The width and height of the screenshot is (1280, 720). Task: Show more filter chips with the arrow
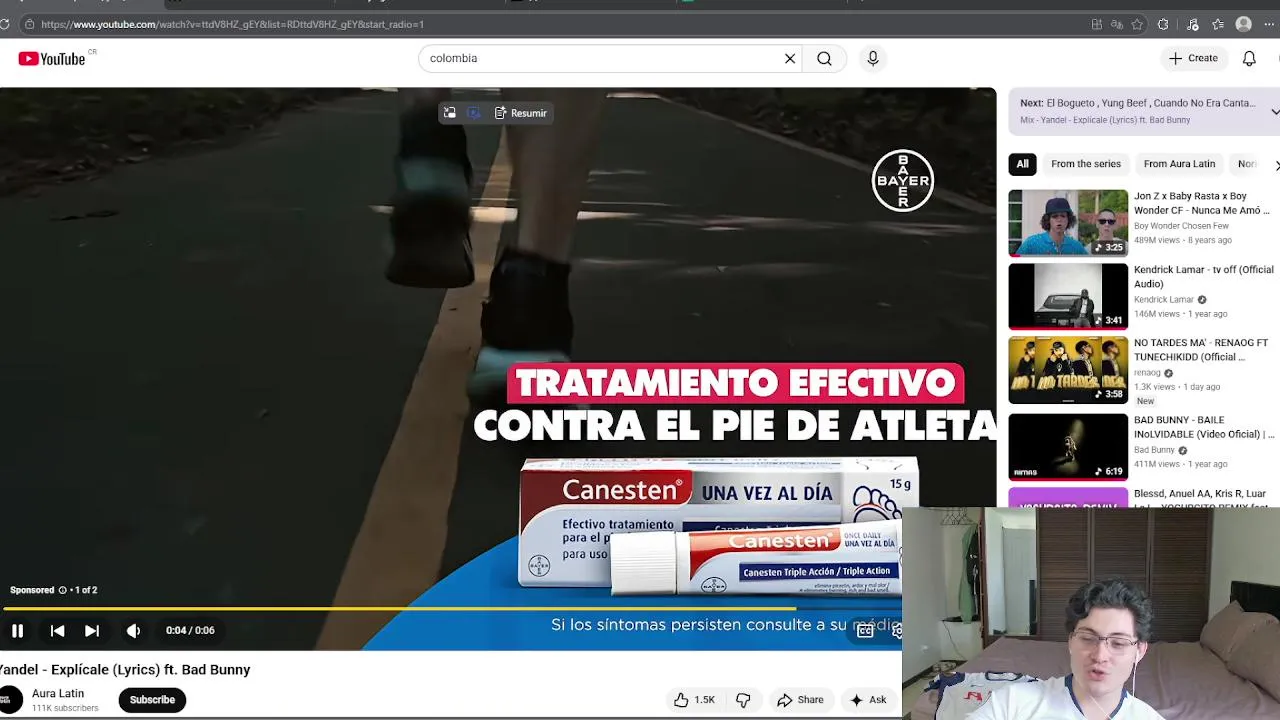click(x=1275, y=165)
